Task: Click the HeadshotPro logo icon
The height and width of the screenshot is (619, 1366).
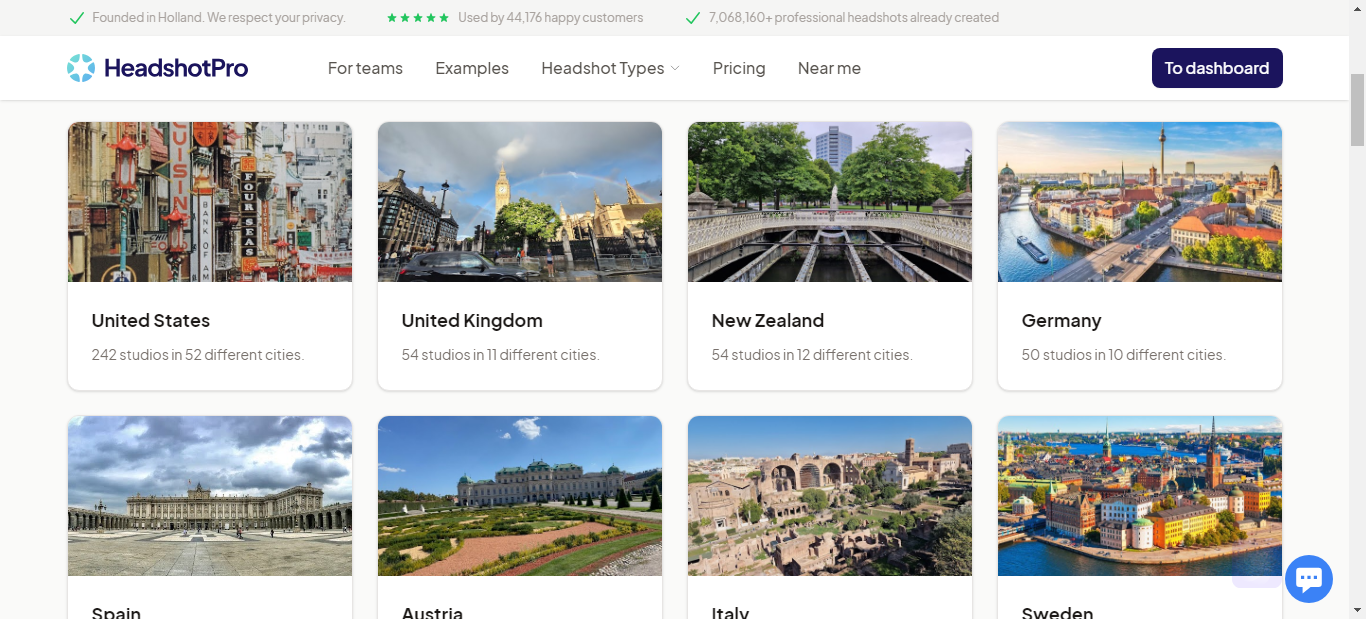Action: tap(81, 68)
